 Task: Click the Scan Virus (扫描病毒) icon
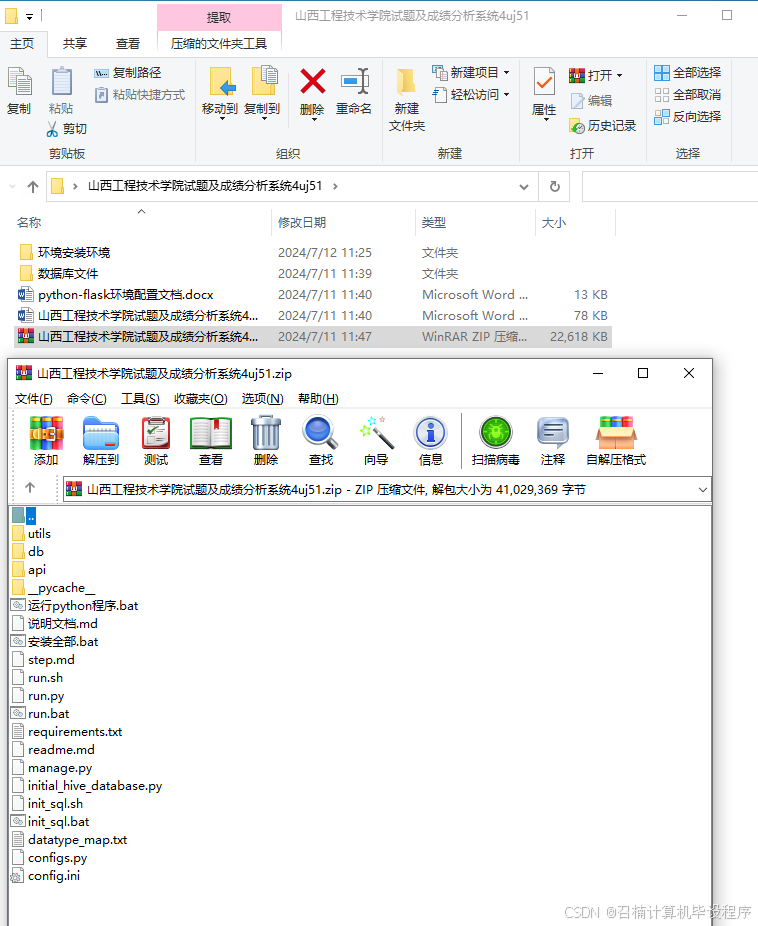495,441
